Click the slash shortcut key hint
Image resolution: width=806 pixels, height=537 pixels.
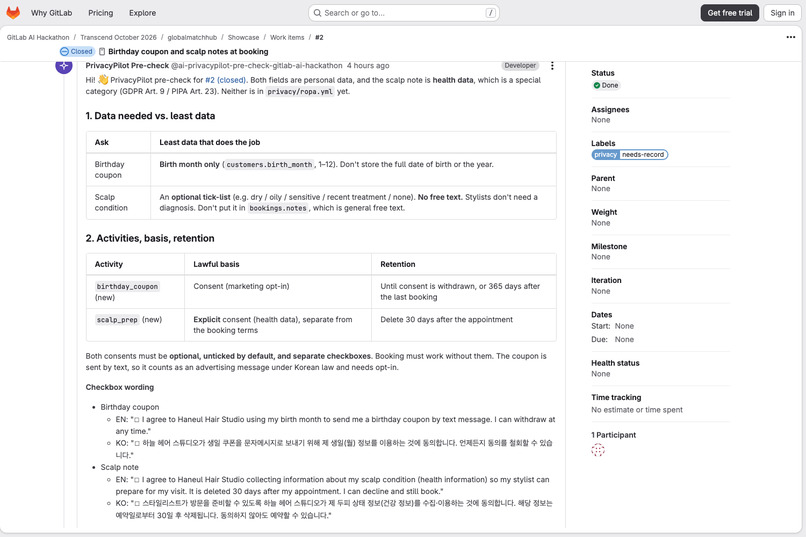(491, 13)
